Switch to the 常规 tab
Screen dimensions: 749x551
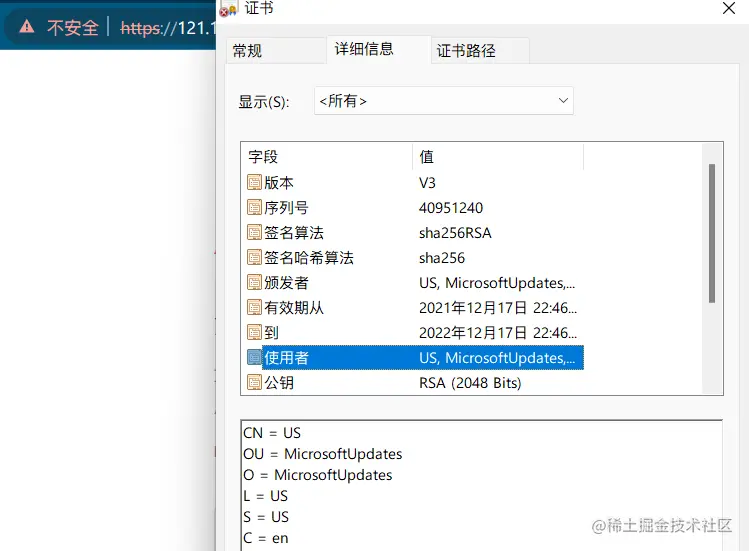click(276, 50)
